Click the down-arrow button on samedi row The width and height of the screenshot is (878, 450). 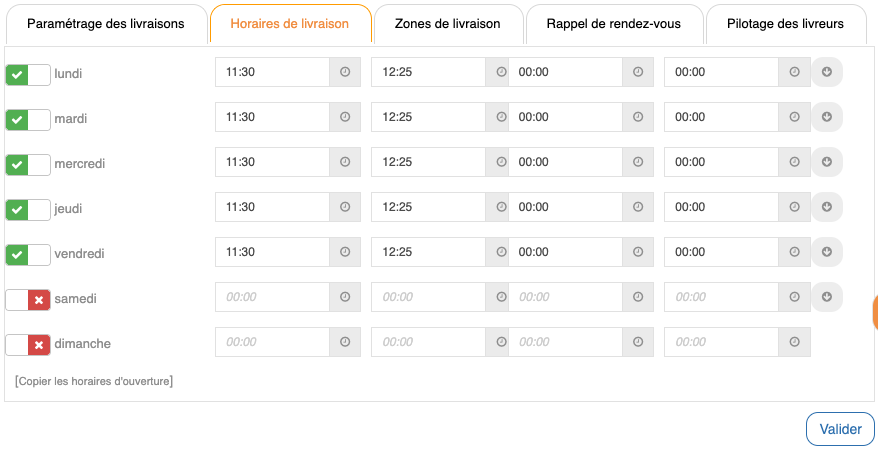point(827,297)
